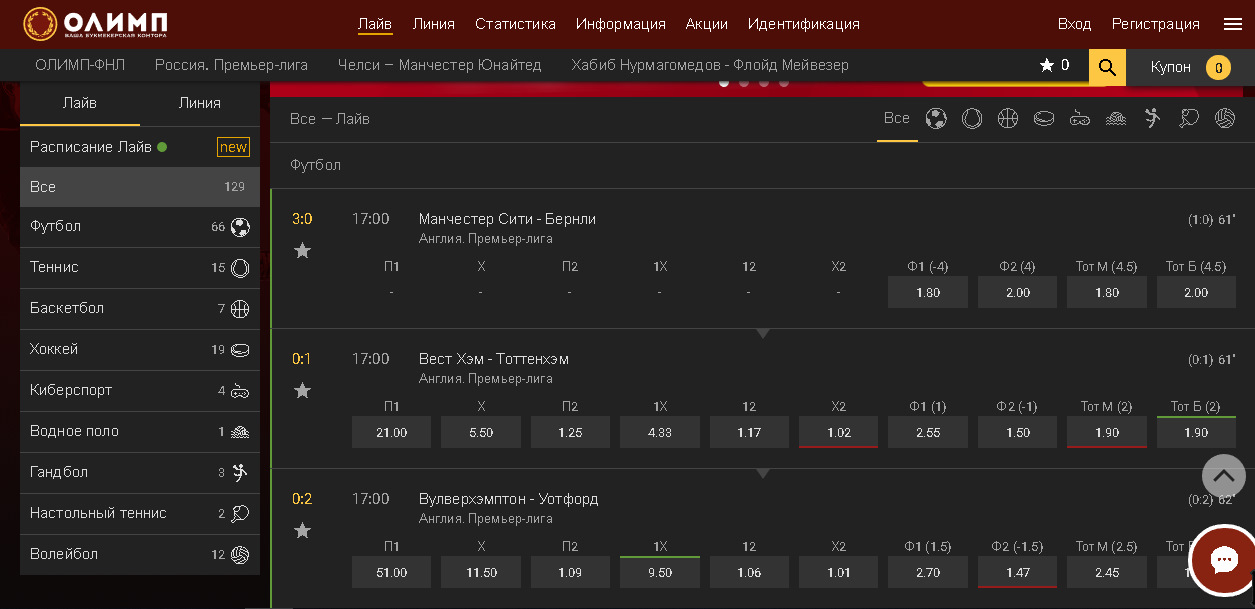The width and height of the screenshot is (1255, 609).
Task: Pick Х2 odds 1.02 for Вест Хэм - Тоттенхэм
Action: point(838,433)
